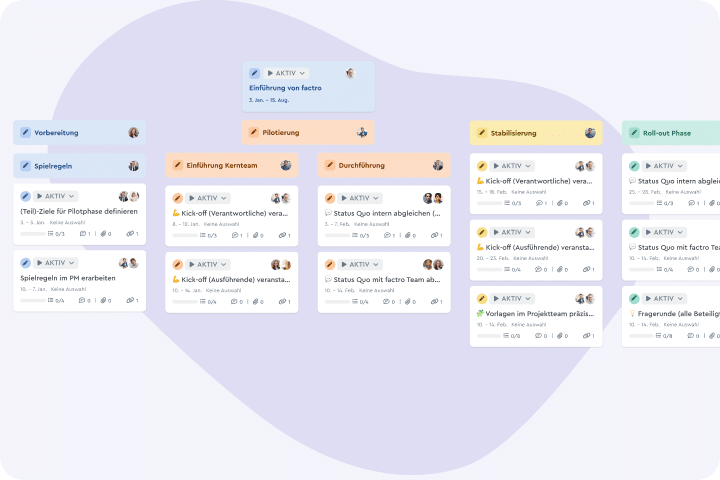Open AKTIV dropdown on Vorlagen im Projektteam card

pyautogui.click(x=512, y=299)
